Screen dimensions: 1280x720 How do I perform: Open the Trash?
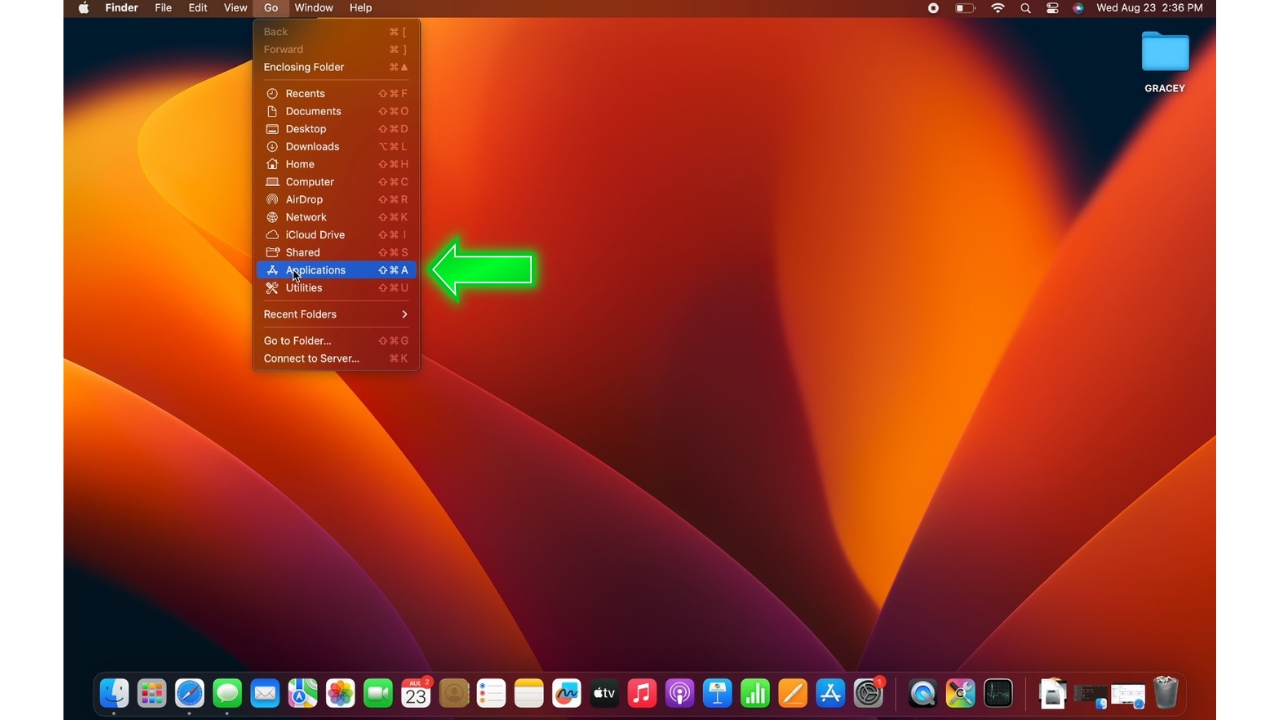(x=1165, y=692)
